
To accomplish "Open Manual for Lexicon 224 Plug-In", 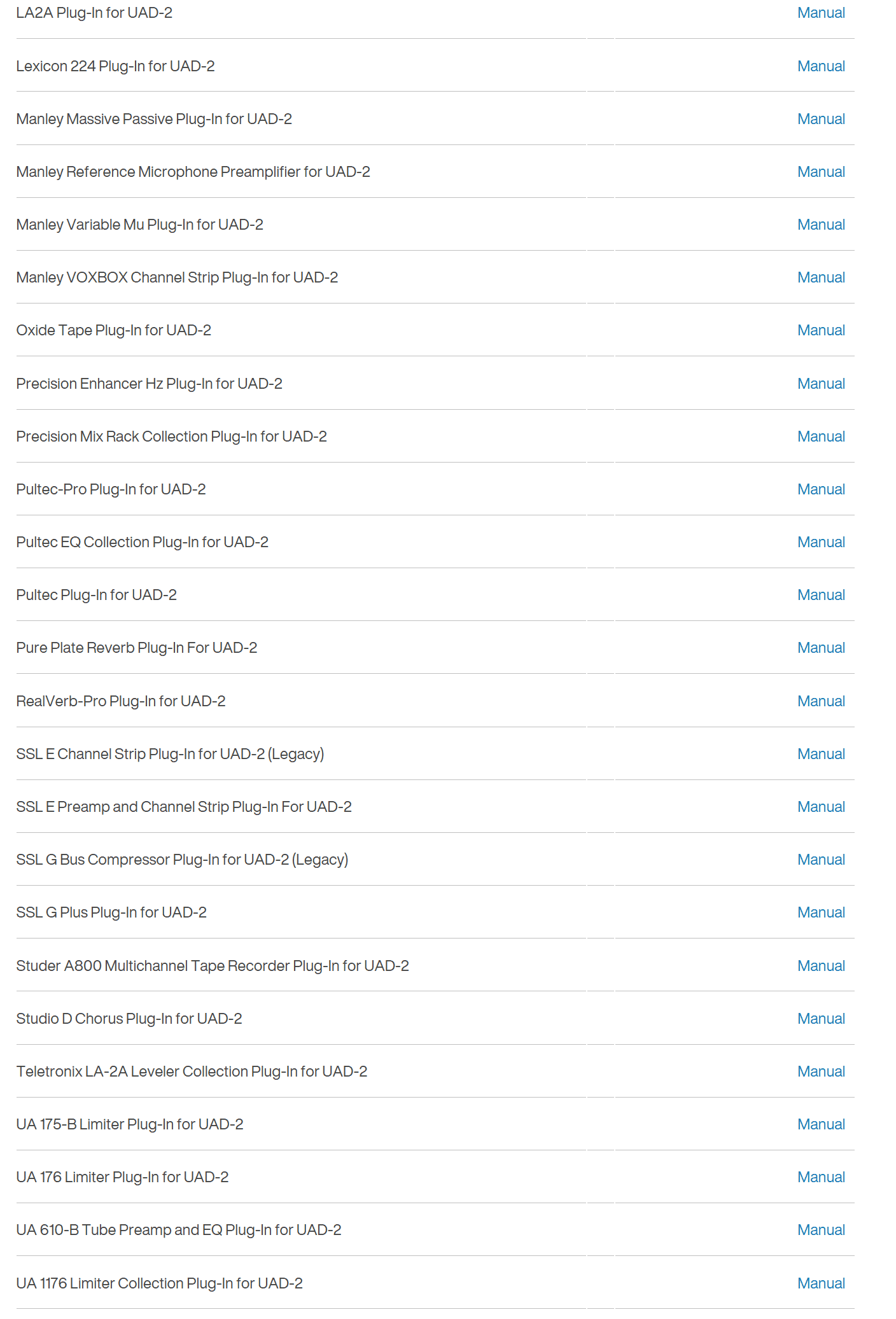I will tap(821, 66).
